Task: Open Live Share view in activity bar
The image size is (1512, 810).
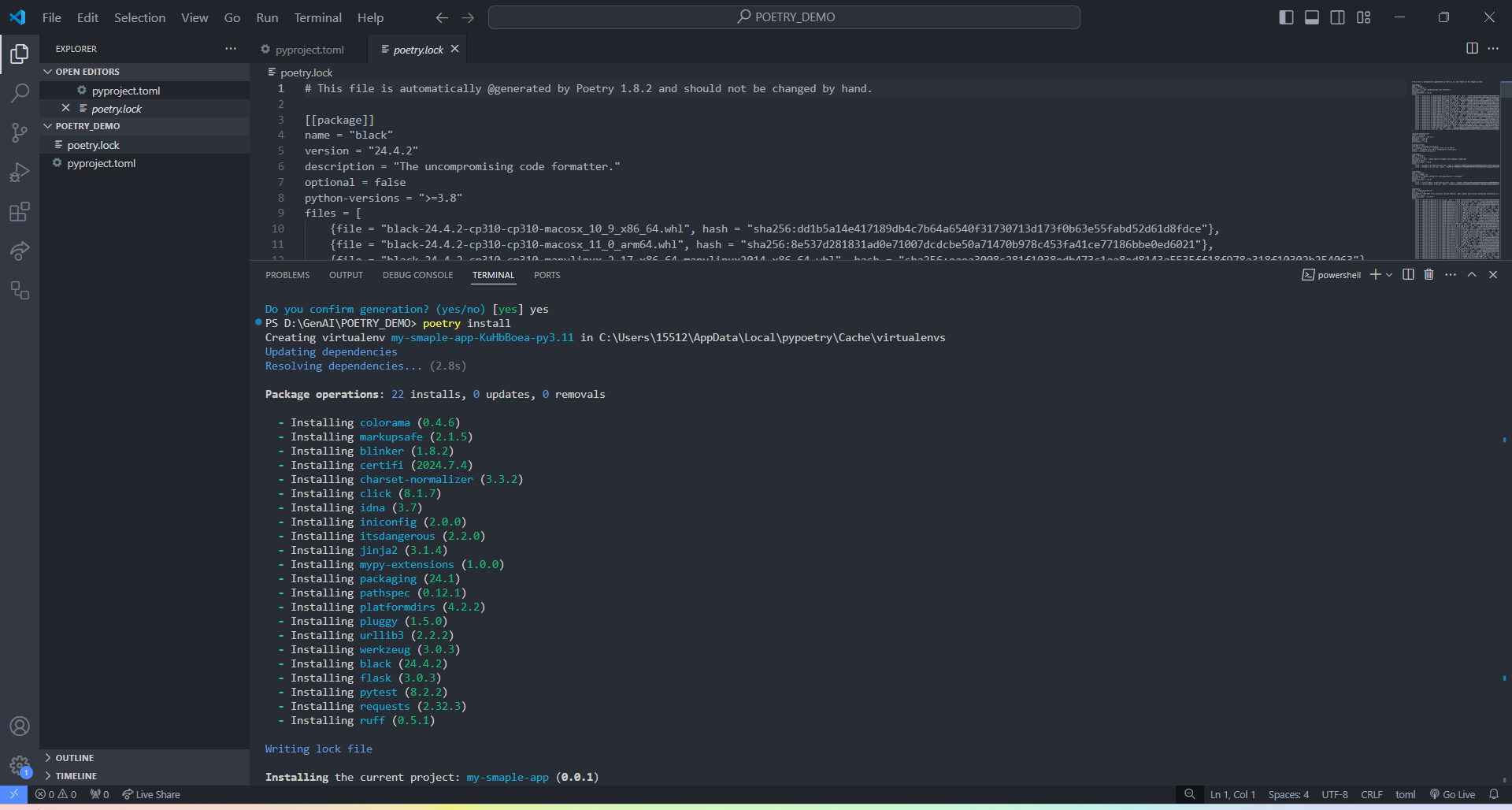Action: (20, 251)
